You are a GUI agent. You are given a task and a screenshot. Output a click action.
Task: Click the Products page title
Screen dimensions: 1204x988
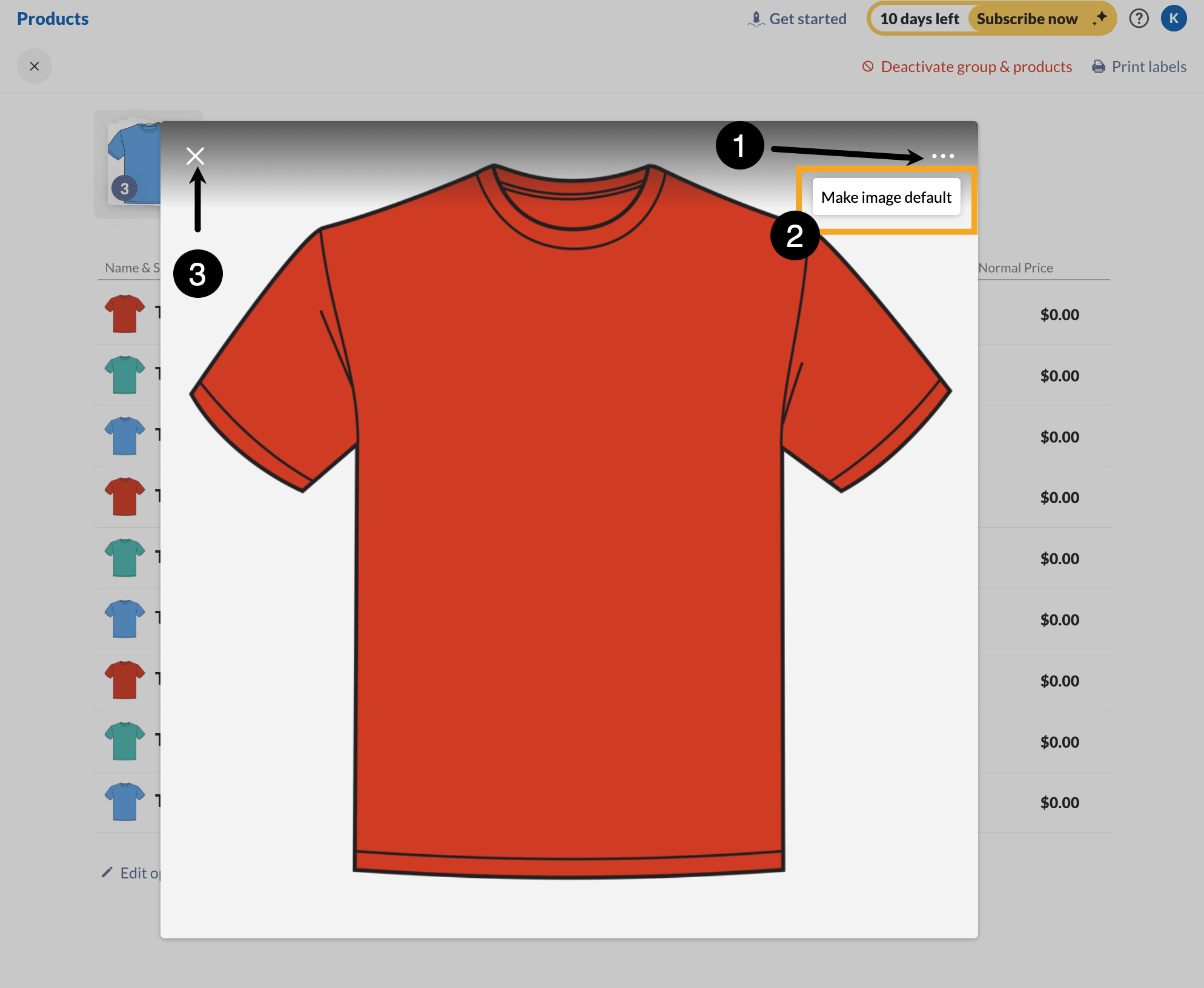coord(52,18)
